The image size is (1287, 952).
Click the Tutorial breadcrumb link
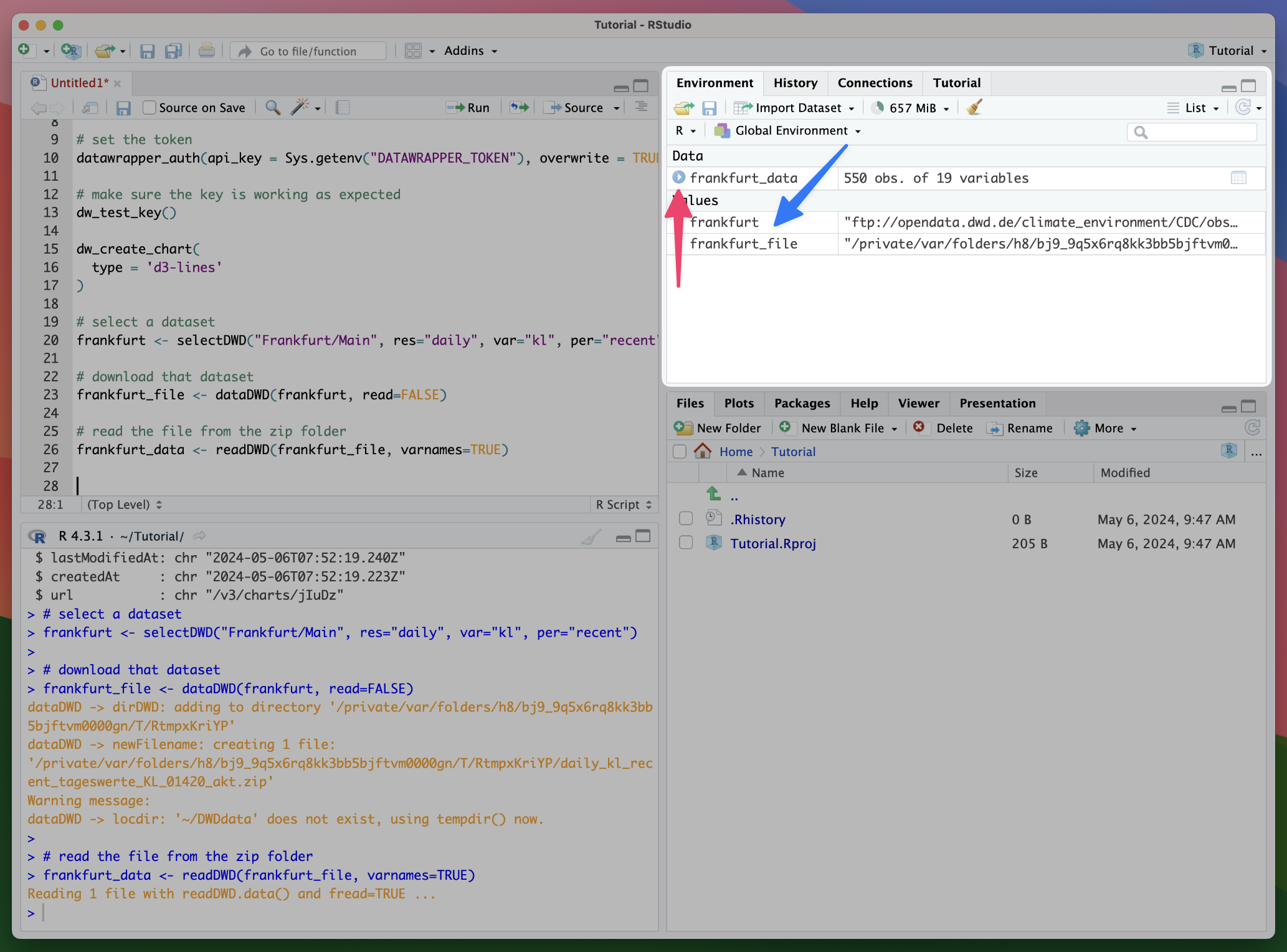(x=792, y=452)
